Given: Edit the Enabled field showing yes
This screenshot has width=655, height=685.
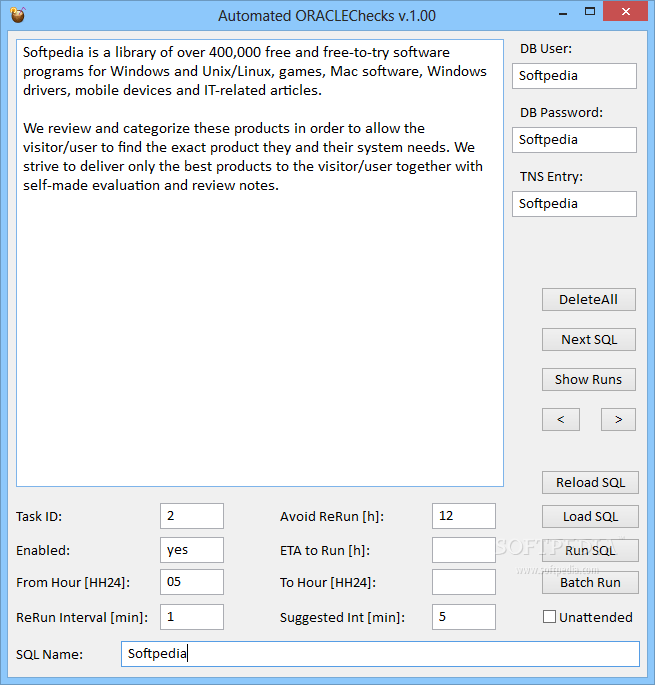Looking at the screenshot, I should [192, 550].
